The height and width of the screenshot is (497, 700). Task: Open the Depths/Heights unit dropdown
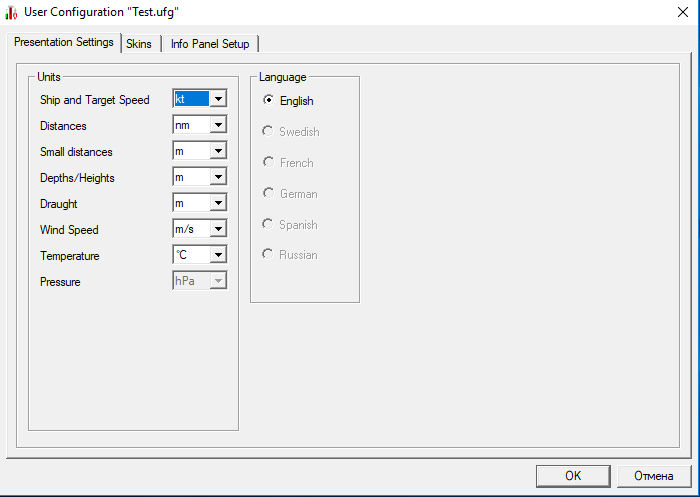(218, 177)
